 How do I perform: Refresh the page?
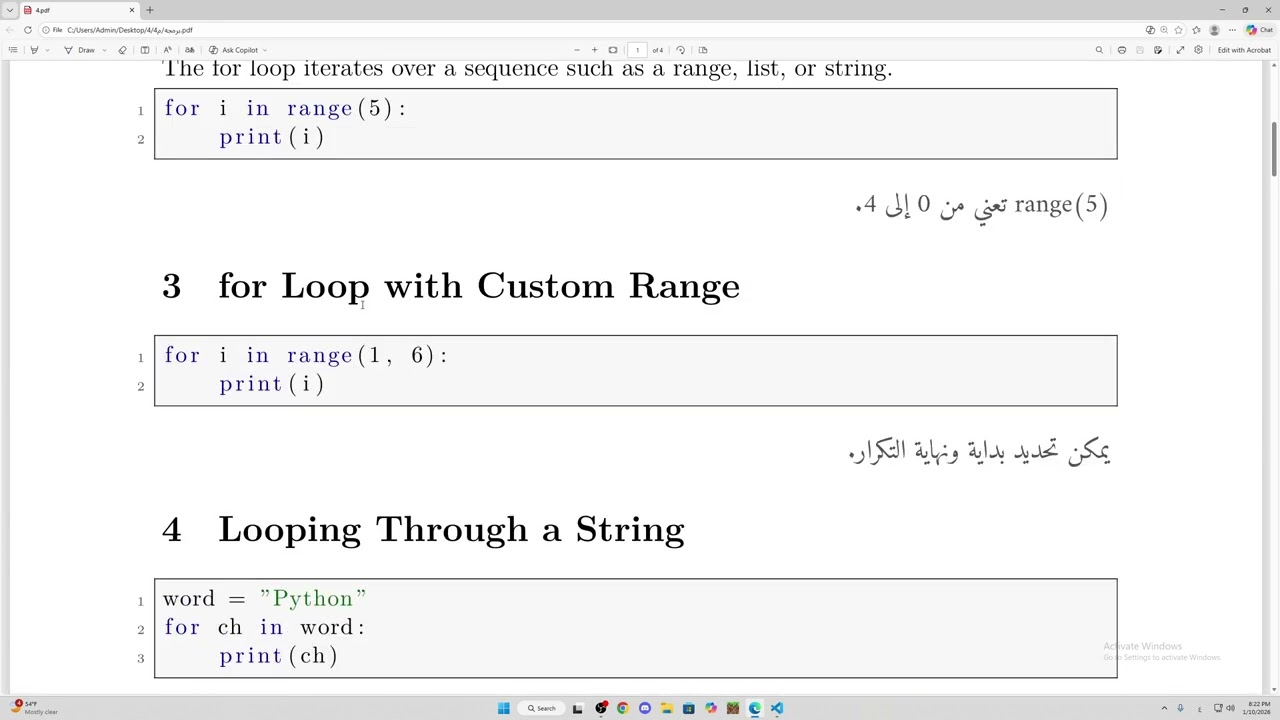[x=27, y=30]
